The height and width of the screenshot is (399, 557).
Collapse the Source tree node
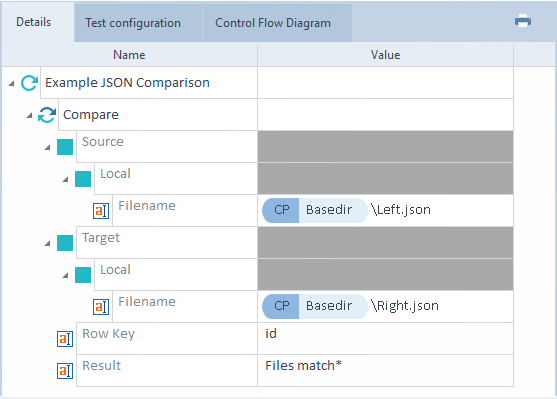[47, 147]
